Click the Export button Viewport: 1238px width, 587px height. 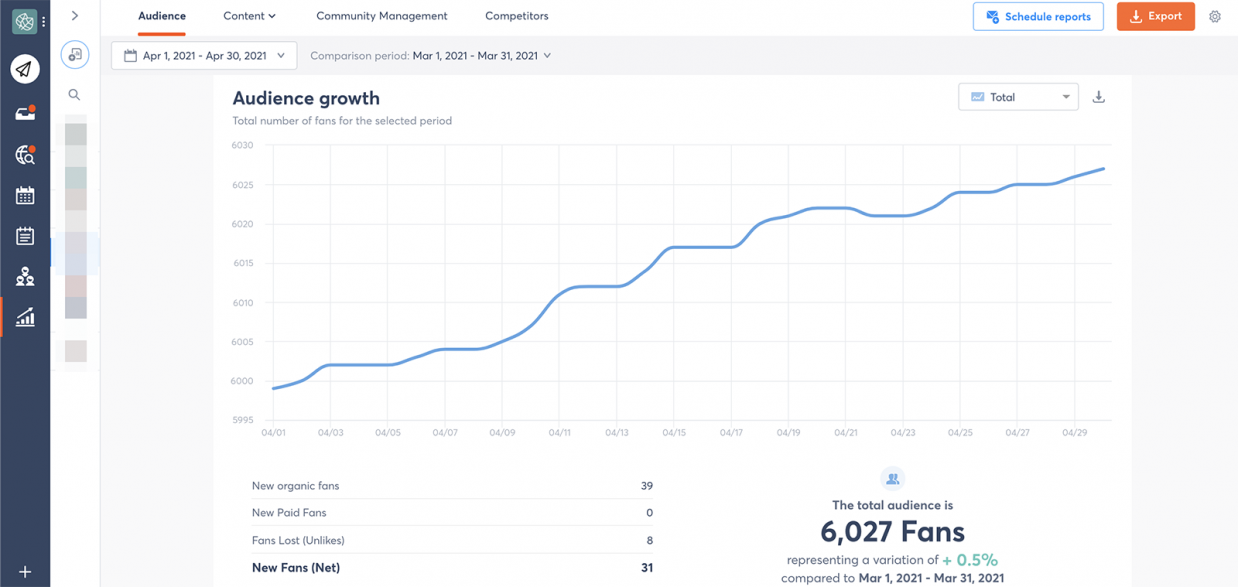1155,16
